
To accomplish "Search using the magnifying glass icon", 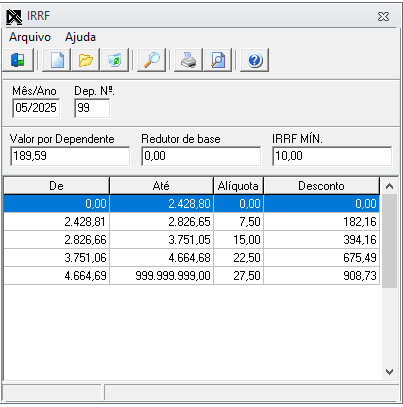I will pyautogui.click(x=152, y=60).
